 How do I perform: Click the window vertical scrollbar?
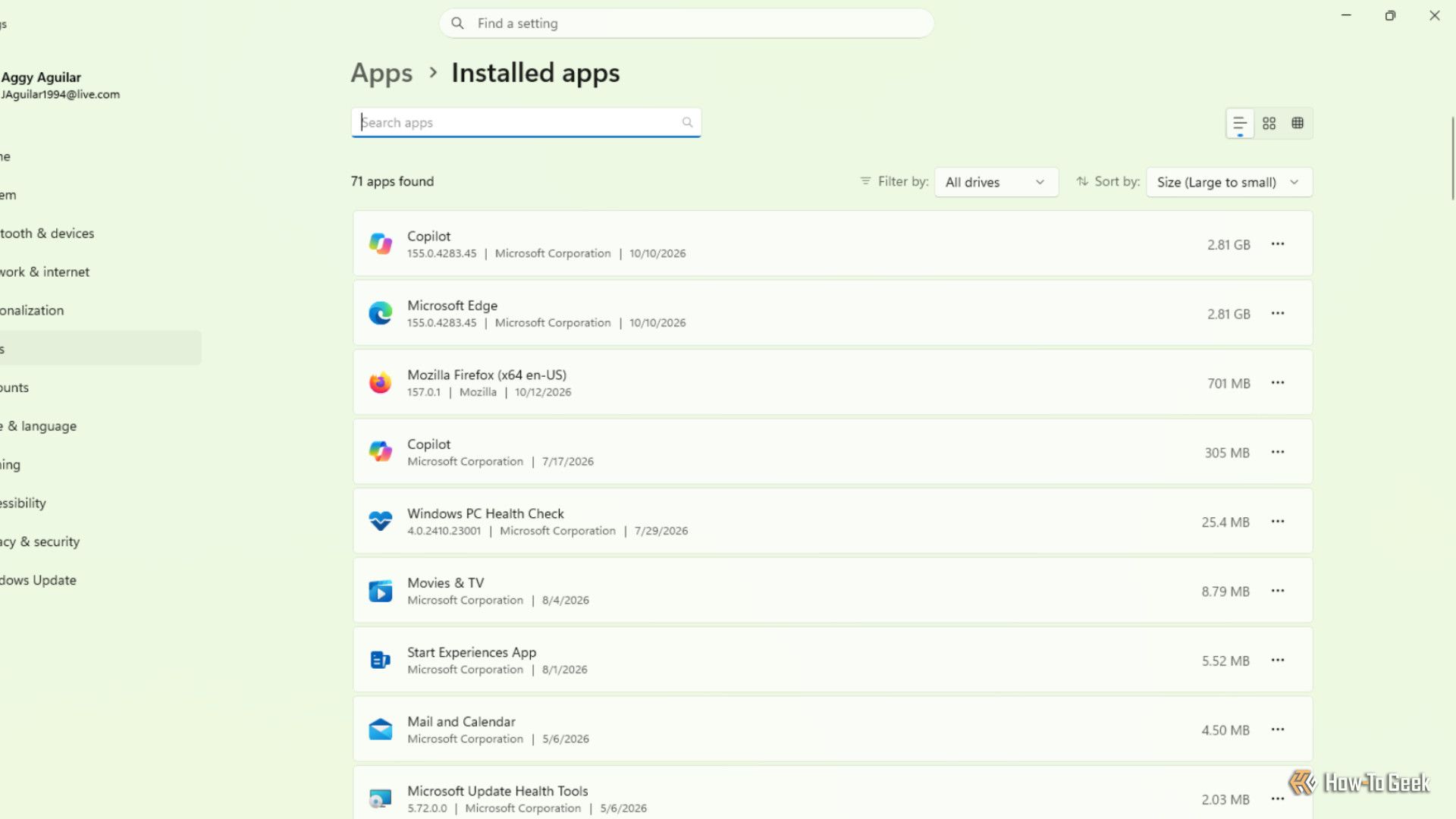click(1453, 158)
